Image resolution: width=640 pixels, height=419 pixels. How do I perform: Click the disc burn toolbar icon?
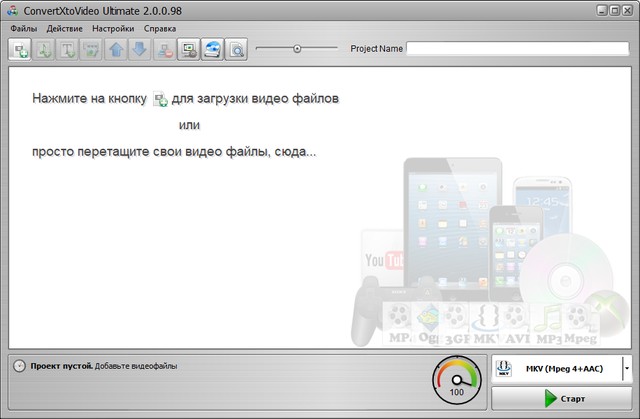[212, 49]
